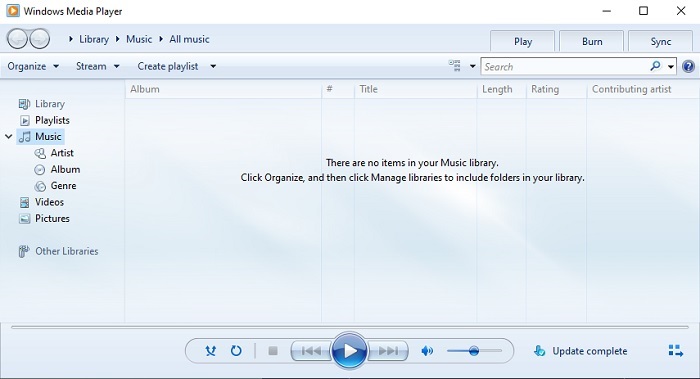This screenshot has height=379, width=700.
Task: Open search options dropdown arrow
Action: click(671, 67)
